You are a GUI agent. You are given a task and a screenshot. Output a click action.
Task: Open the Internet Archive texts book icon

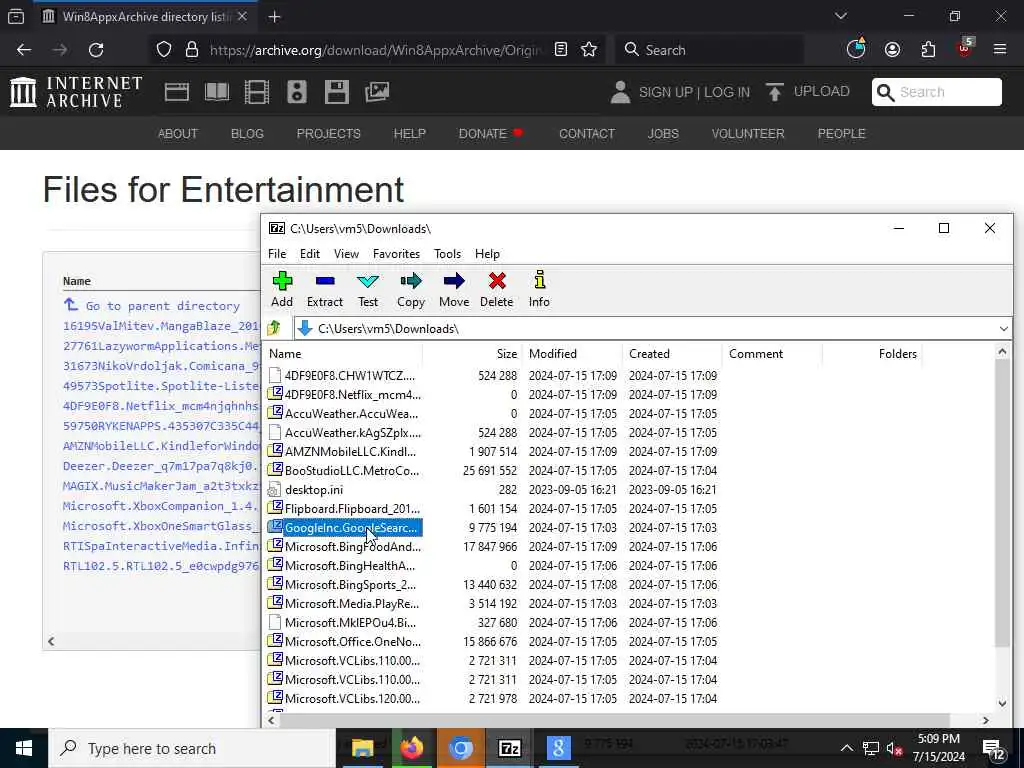point(217,92)
